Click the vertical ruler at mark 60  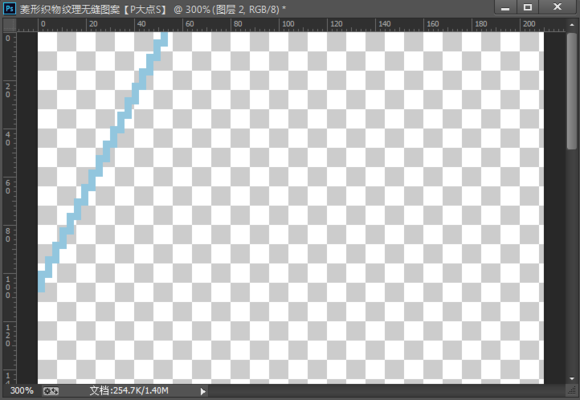tap(8, 187)
